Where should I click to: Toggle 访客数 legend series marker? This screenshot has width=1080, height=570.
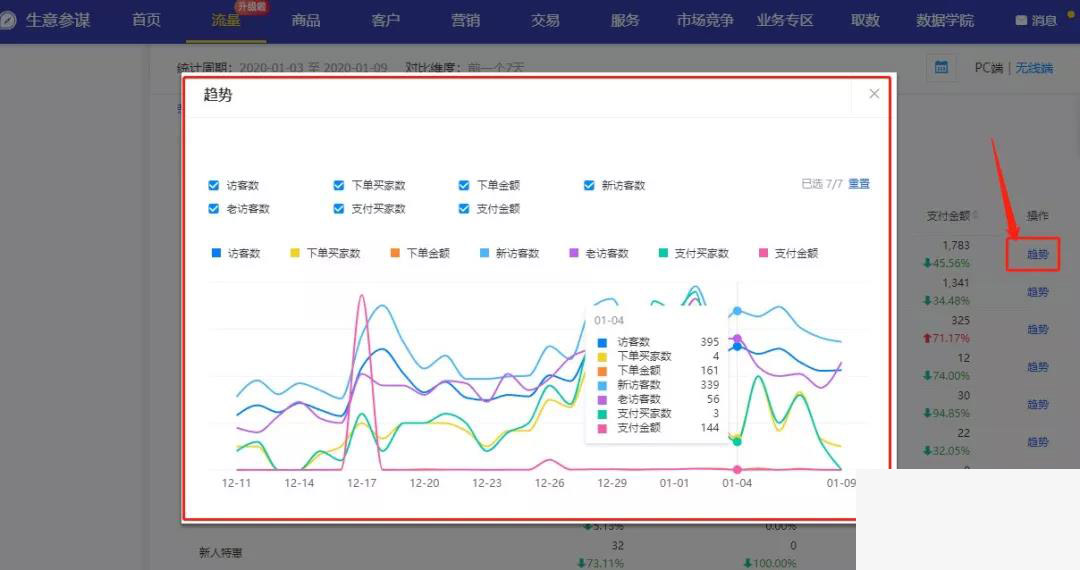tap(216, 253)
